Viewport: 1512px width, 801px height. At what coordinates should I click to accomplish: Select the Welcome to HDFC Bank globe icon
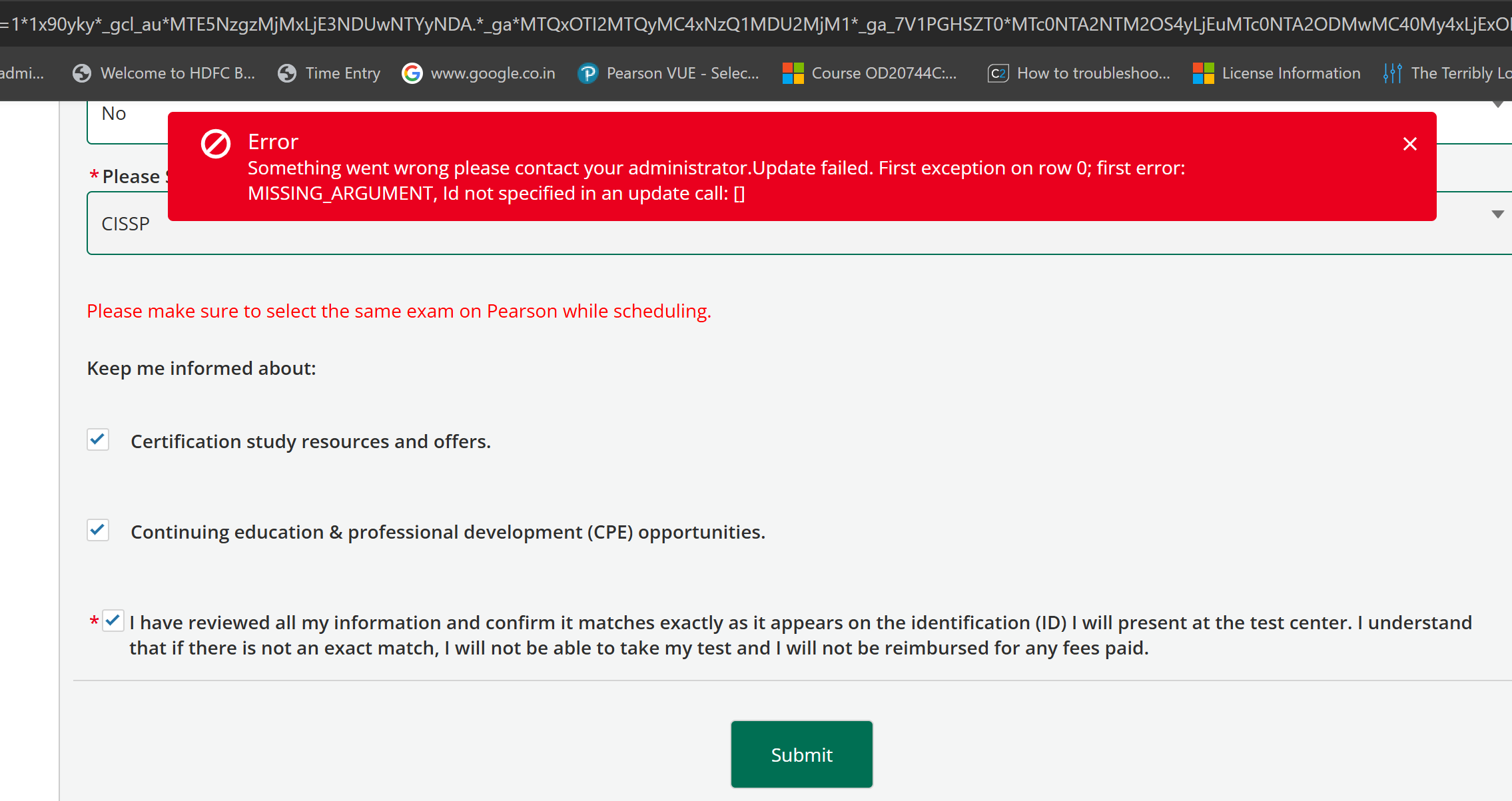tap(82, 73)
